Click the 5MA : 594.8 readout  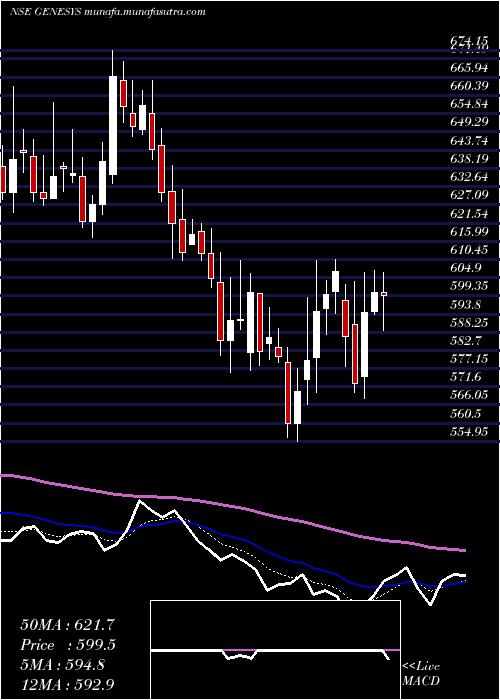pyautogui.click(x=63, y=666)
